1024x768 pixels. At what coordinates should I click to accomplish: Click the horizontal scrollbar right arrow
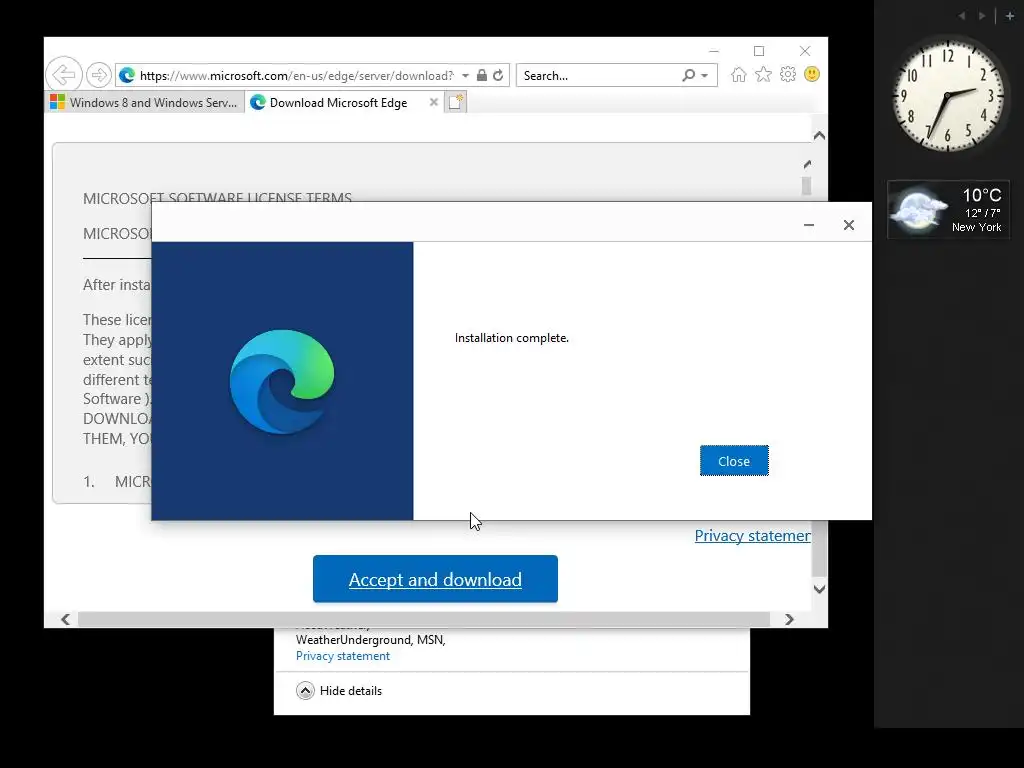pyautogui.click(x=789, y=619)
